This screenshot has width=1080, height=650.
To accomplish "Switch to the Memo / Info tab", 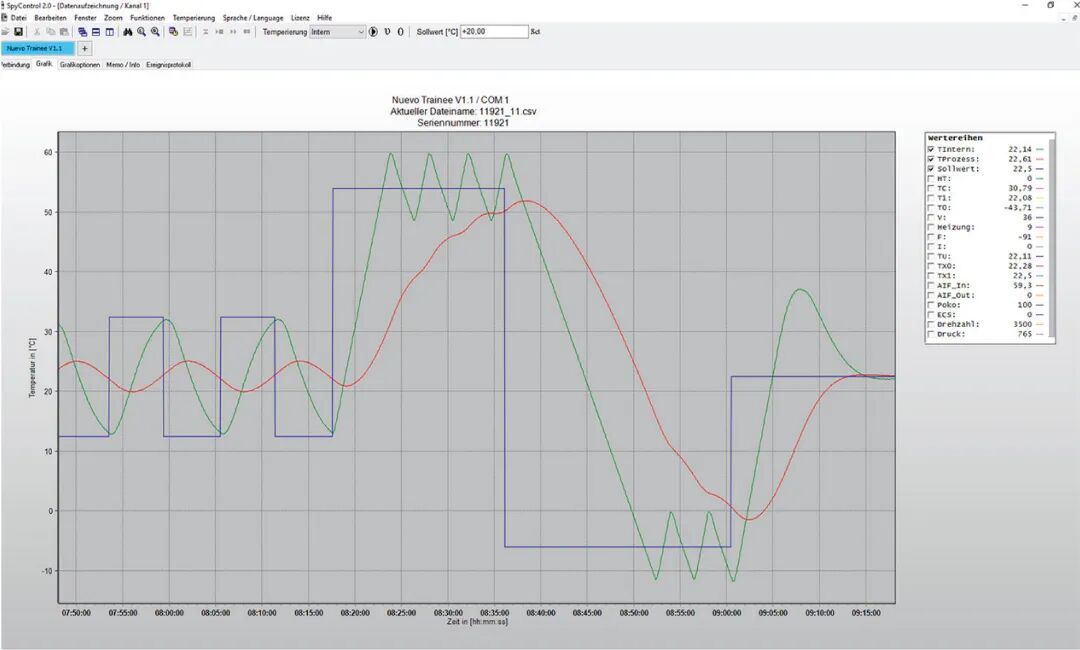I will 123,65.
